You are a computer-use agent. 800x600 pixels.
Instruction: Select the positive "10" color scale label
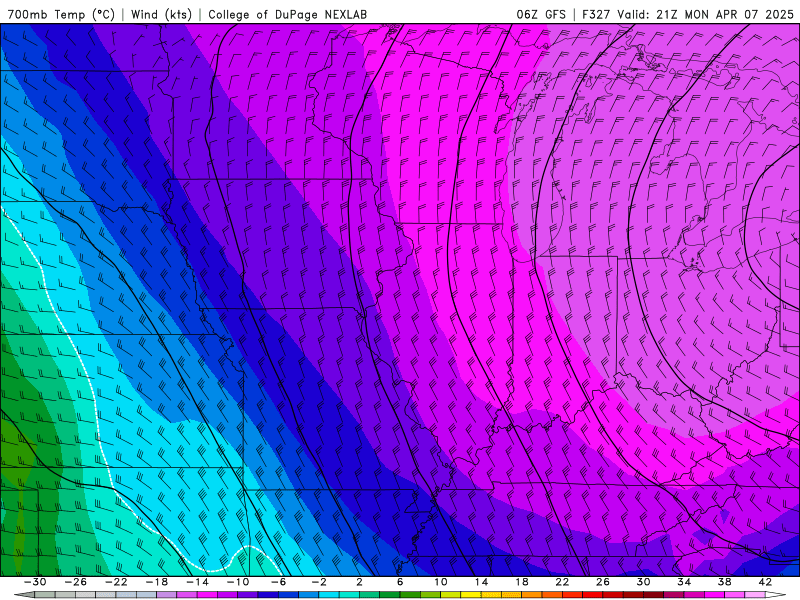coord(440,582)
